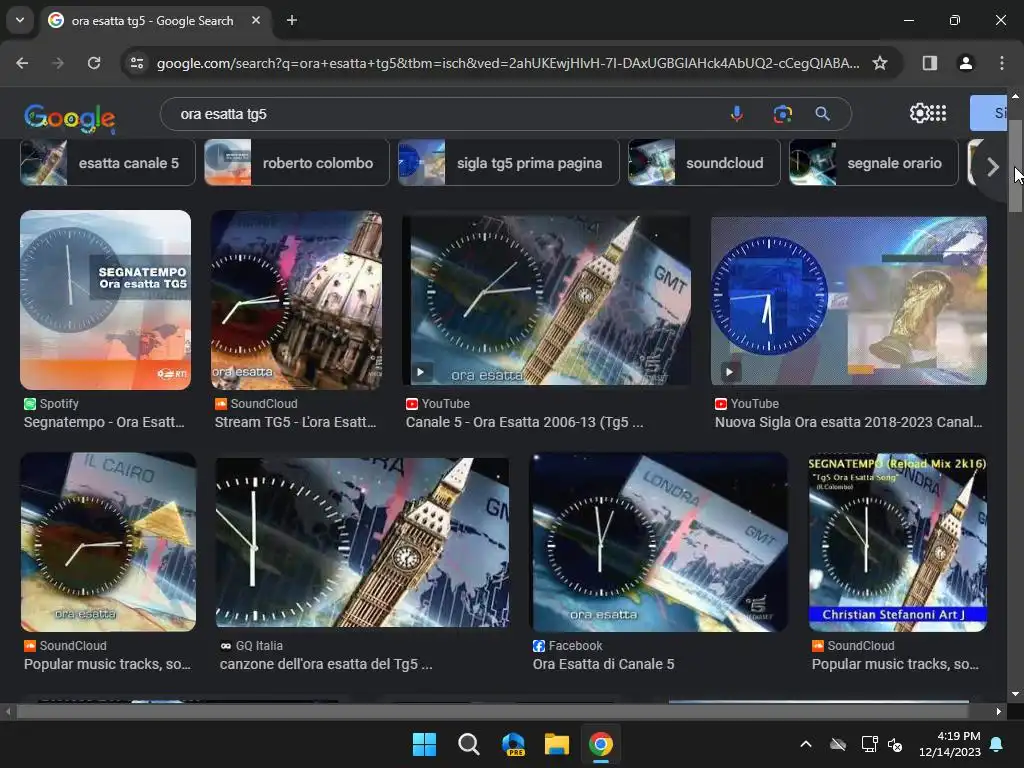Click the Google search box text
Screen dimensions: 1024x768
pyautogui.click(x=223, y=114)
